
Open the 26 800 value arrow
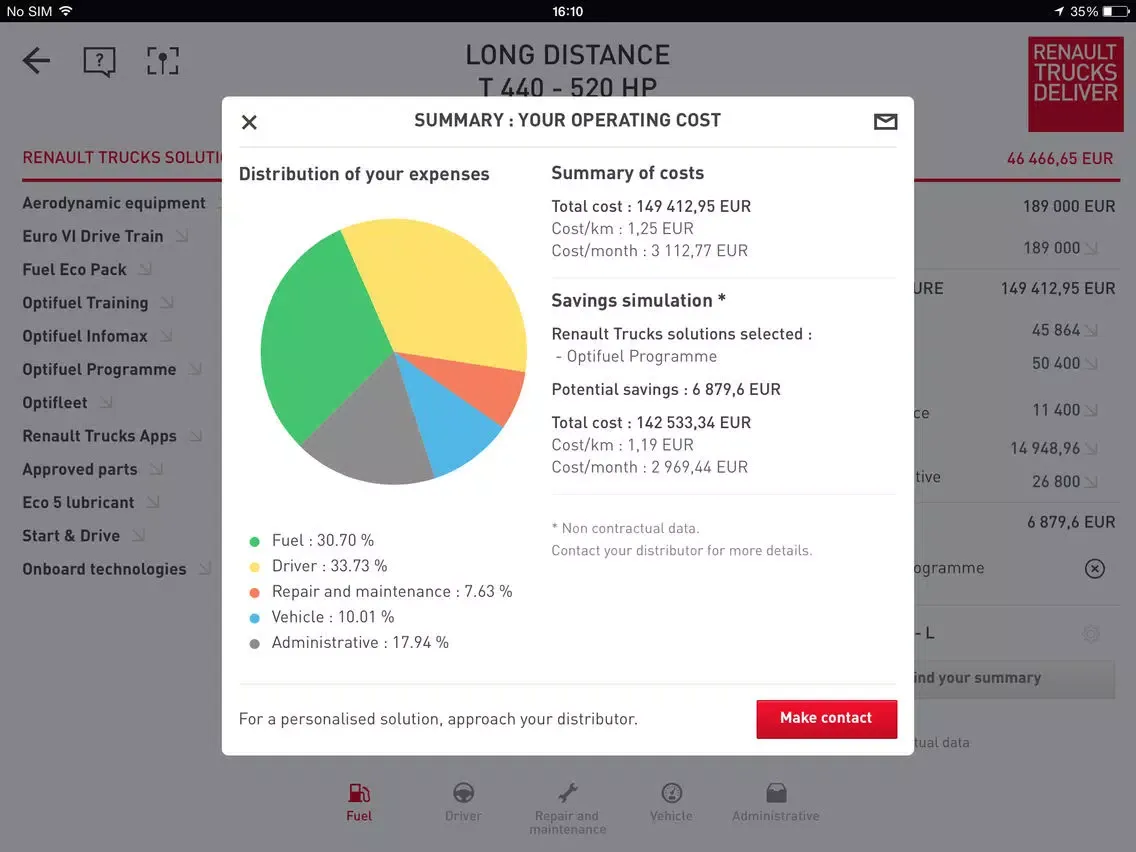coord(1091,482)
